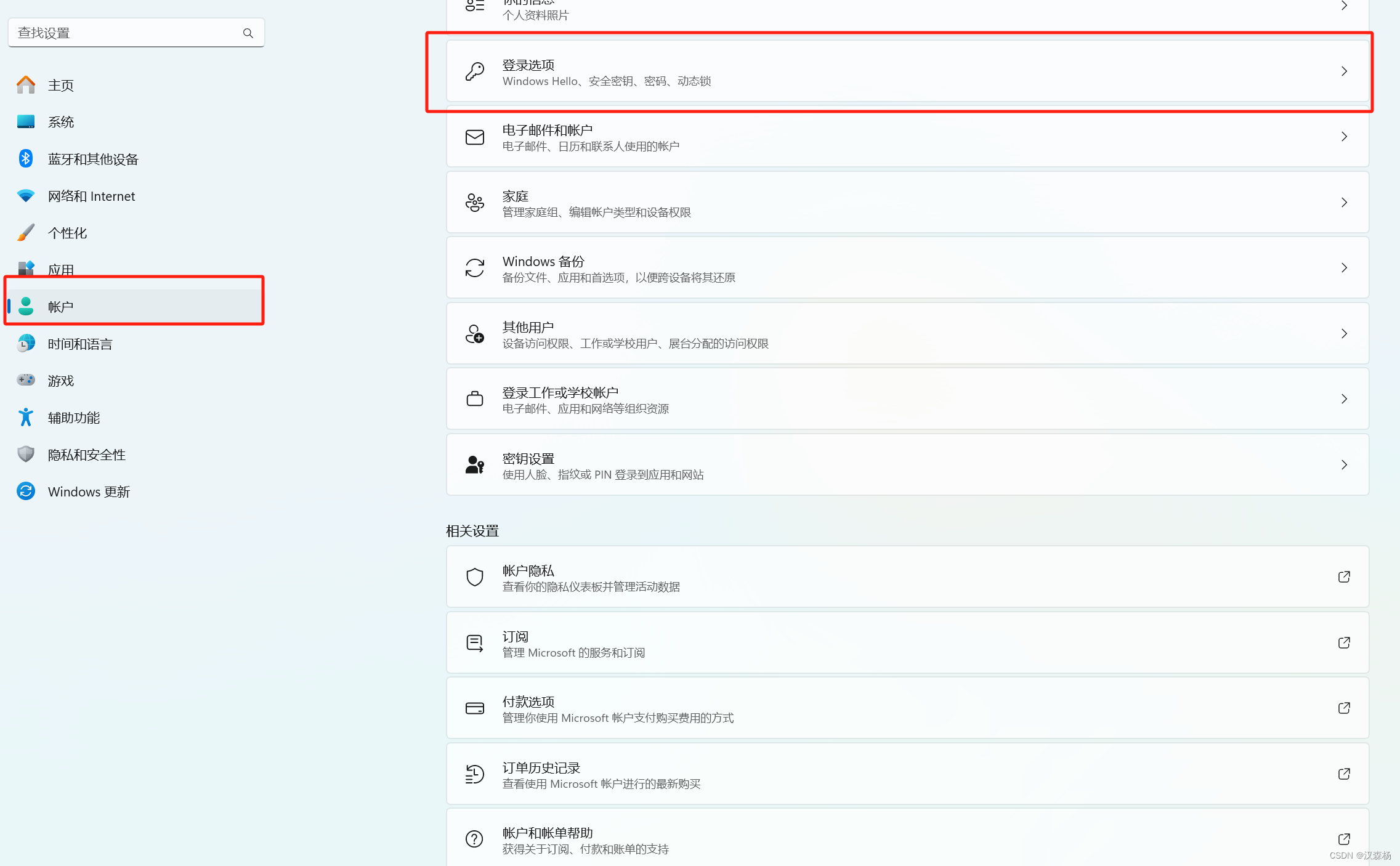Expand 其他用户 using the right chevron
This screenshot has height=866, width=1400.
[x=1344, y=334]
